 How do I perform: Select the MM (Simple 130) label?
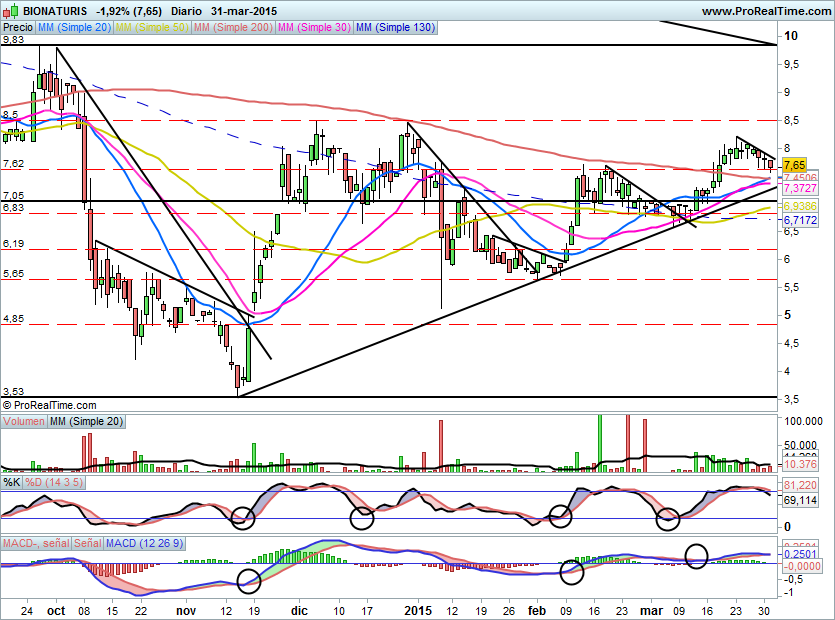click(x=395, y=28)
